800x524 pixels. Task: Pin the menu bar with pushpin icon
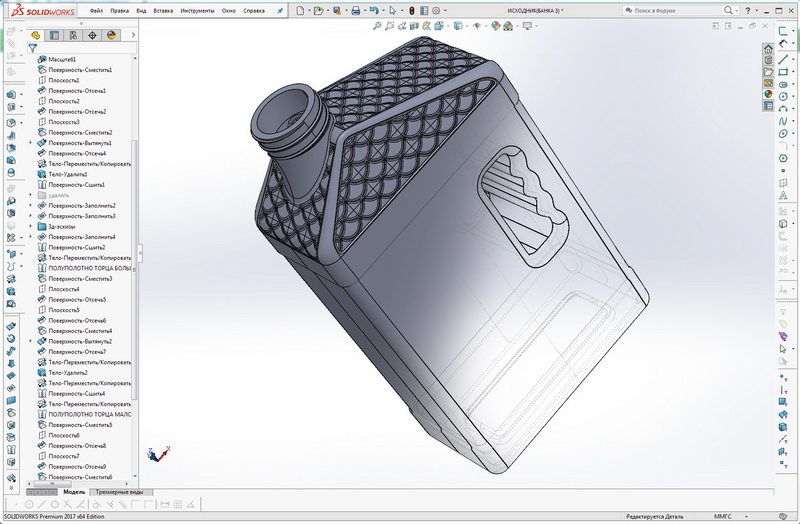280,10
